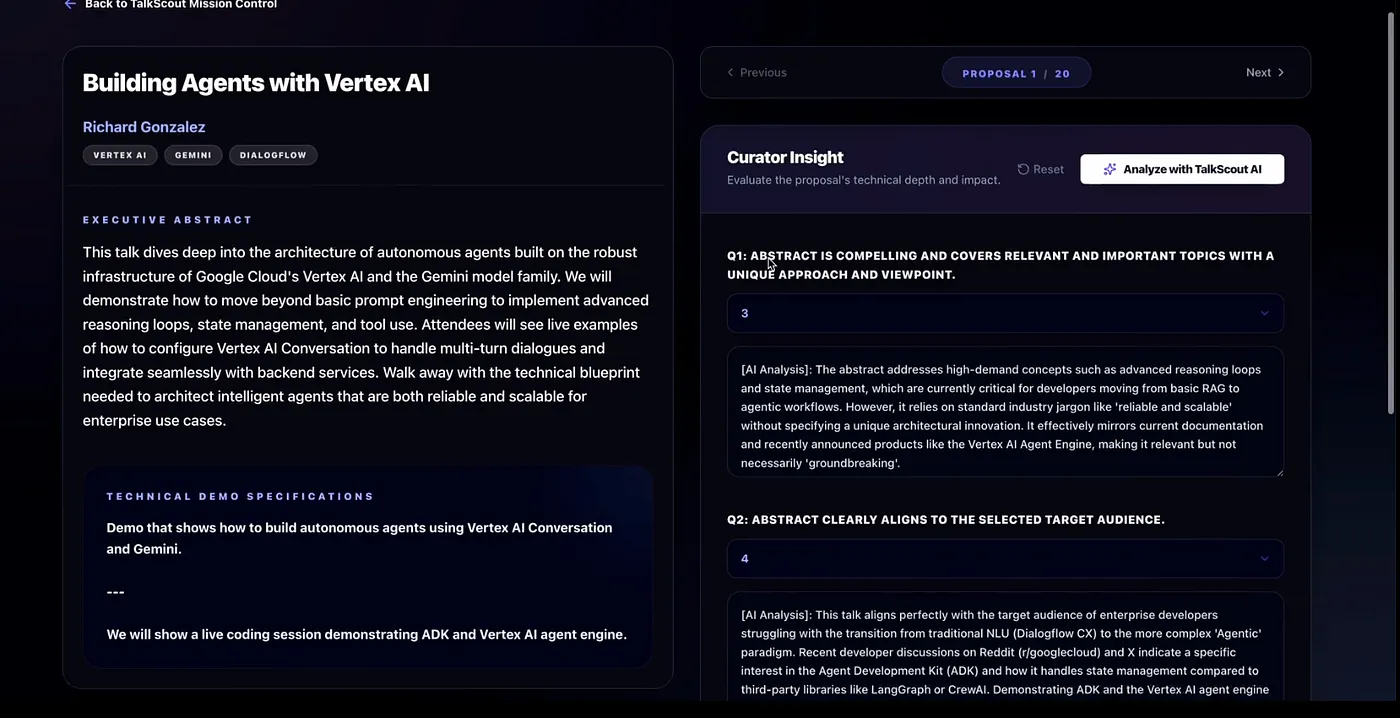Click the title Building Agents with Vertex AI

(256, 82)
